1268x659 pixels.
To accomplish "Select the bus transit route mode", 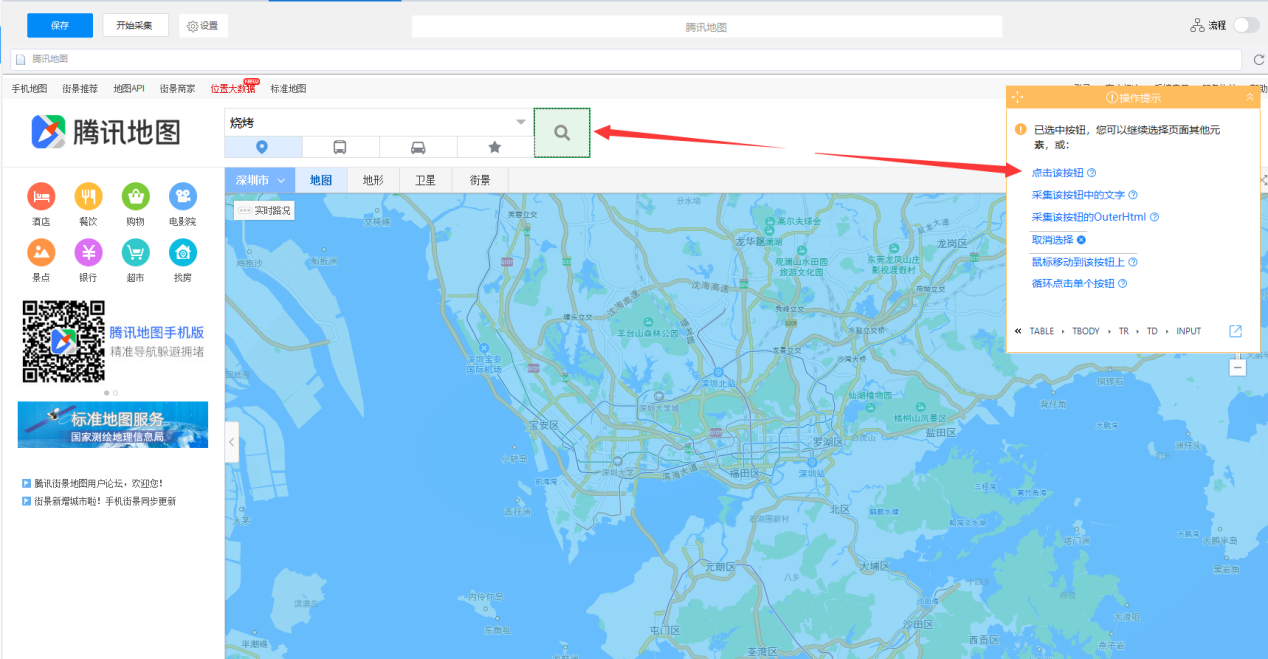I will pos(340,147).
